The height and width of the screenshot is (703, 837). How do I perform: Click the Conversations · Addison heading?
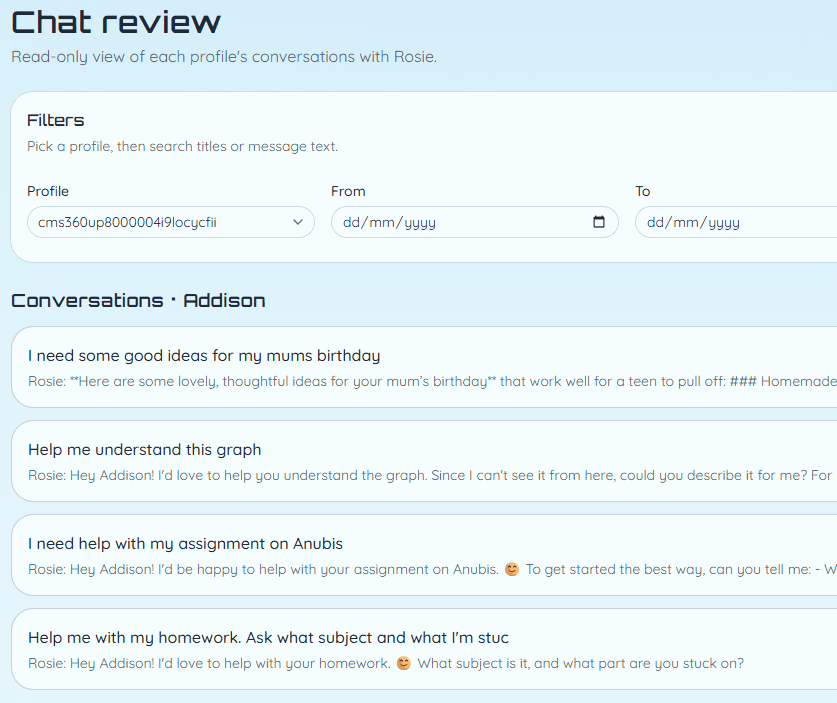pyautogui.click(x=138, y=301)
